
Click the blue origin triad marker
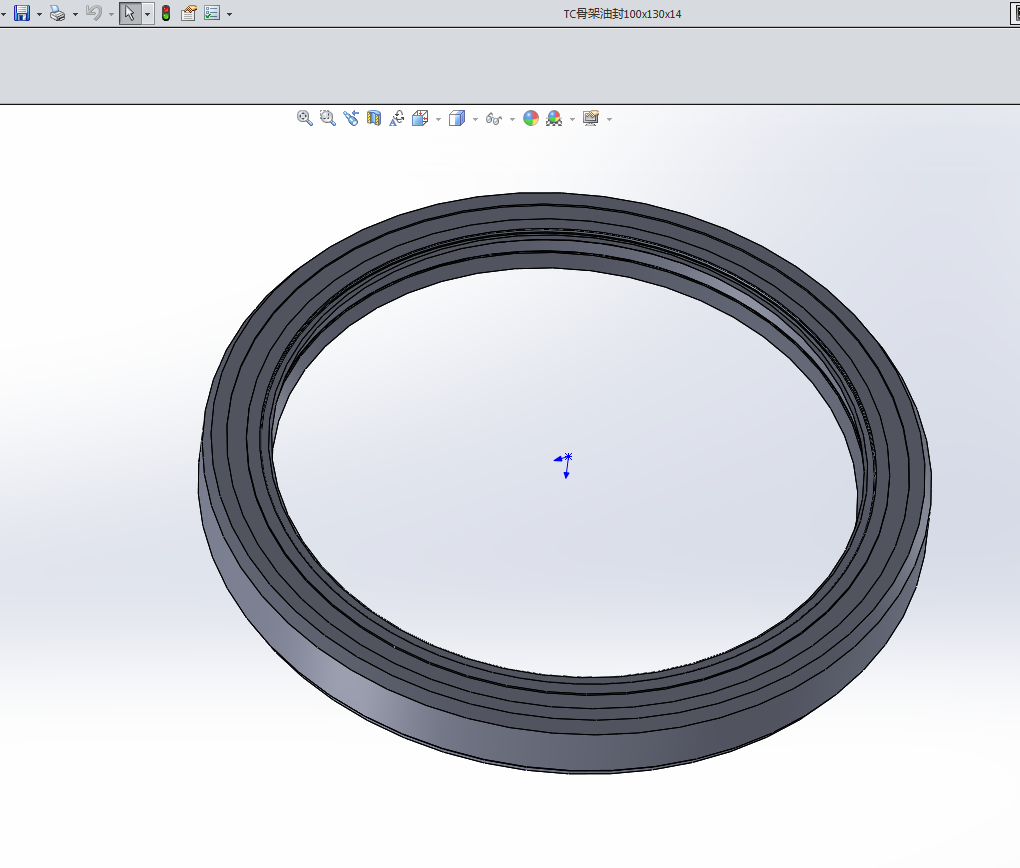564,465
